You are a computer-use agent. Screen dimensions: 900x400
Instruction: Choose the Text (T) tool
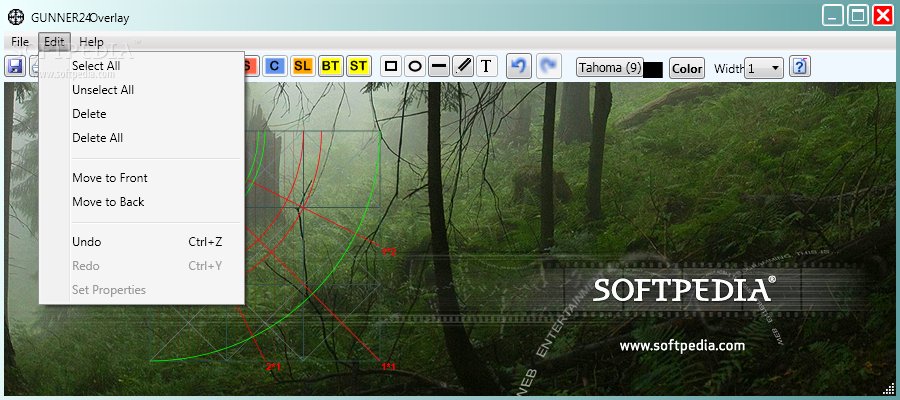coord(486,67)
